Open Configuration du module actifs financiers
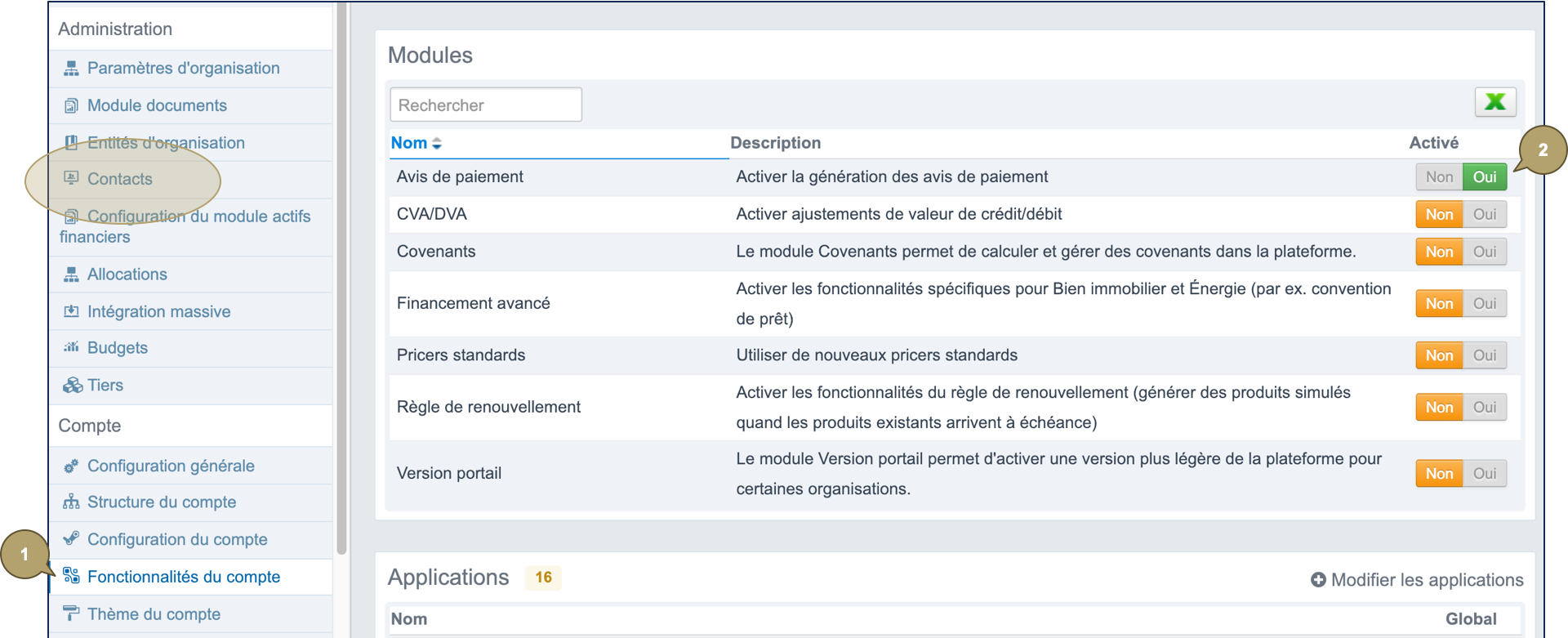Viewport: 1568px width, 638px height. [x=186, y=226]
